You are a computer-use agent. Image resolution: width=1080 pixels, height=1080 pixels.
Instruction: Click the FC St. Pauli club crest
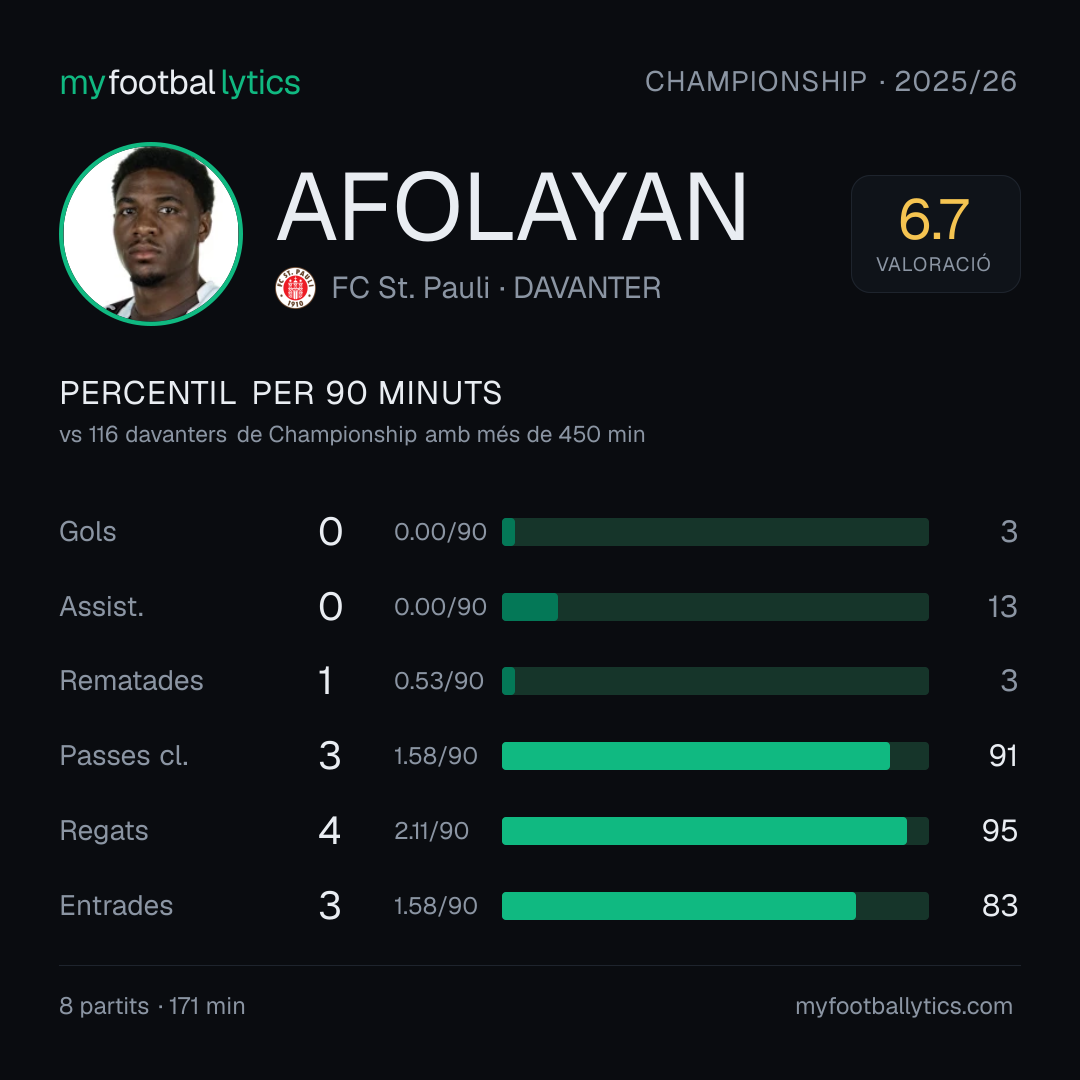[295, 288]
